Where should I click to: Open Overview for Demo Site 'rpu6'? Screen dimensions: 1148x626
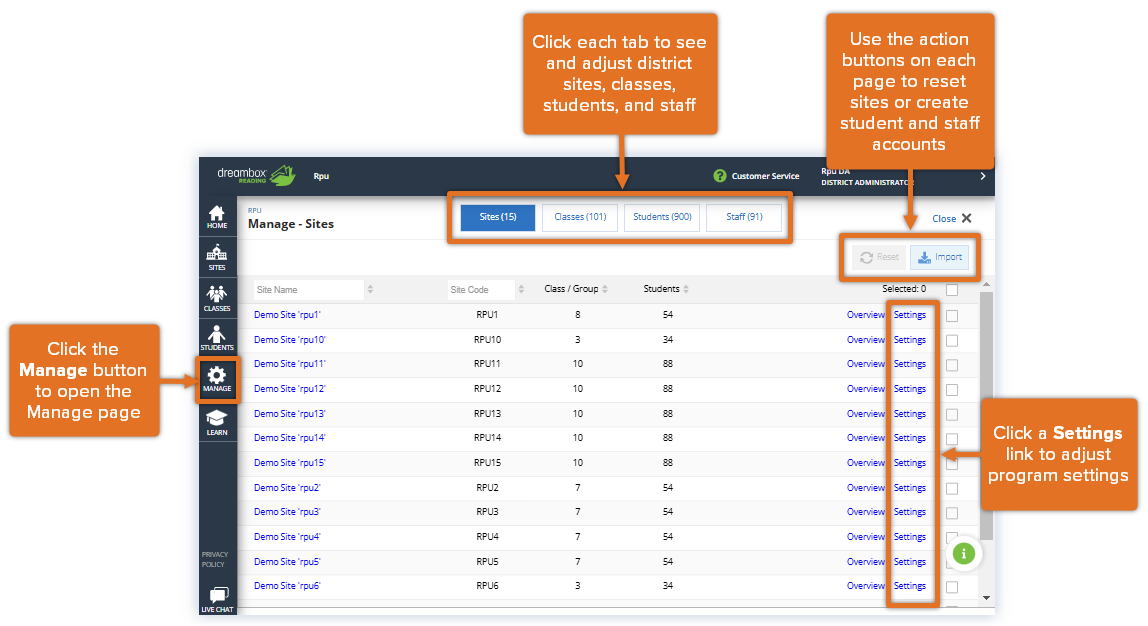coord(865,586)
